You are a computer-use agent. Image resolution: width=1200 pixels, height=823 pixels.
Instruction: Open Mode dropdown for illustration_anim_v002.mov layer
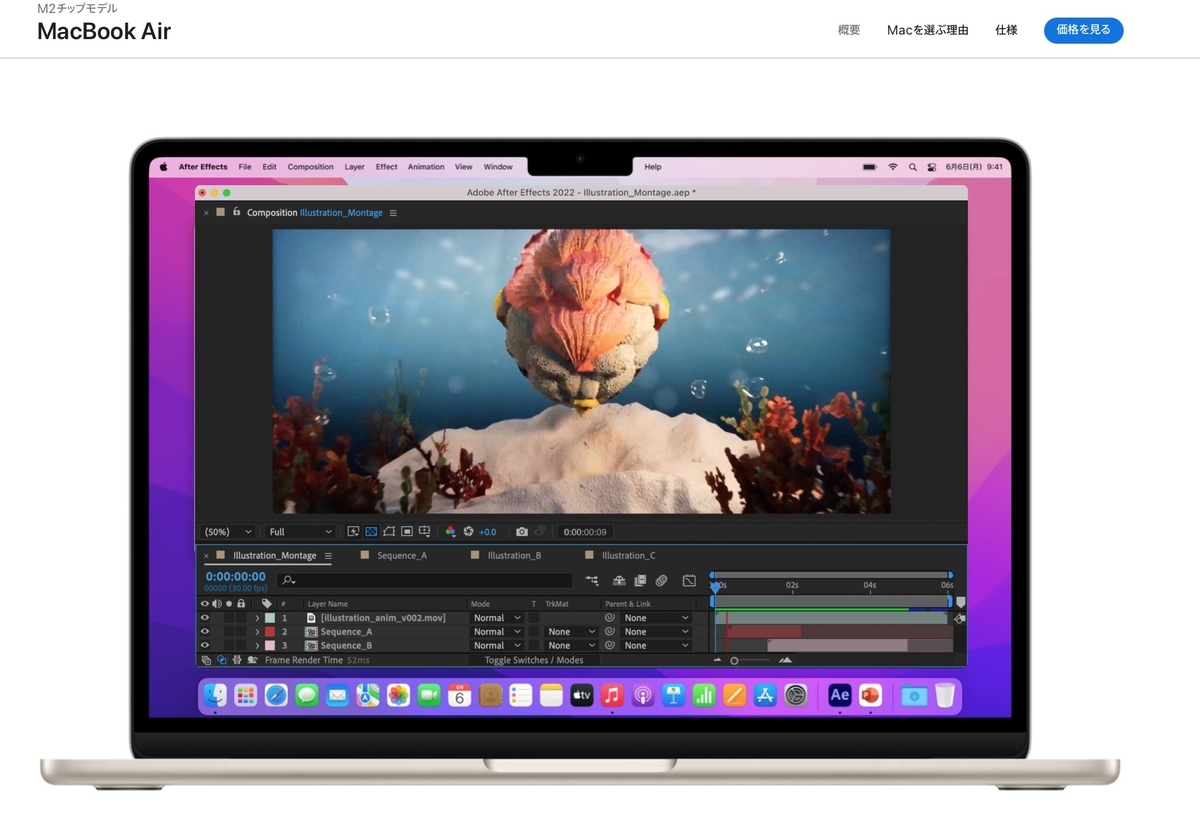pos(497,618)
